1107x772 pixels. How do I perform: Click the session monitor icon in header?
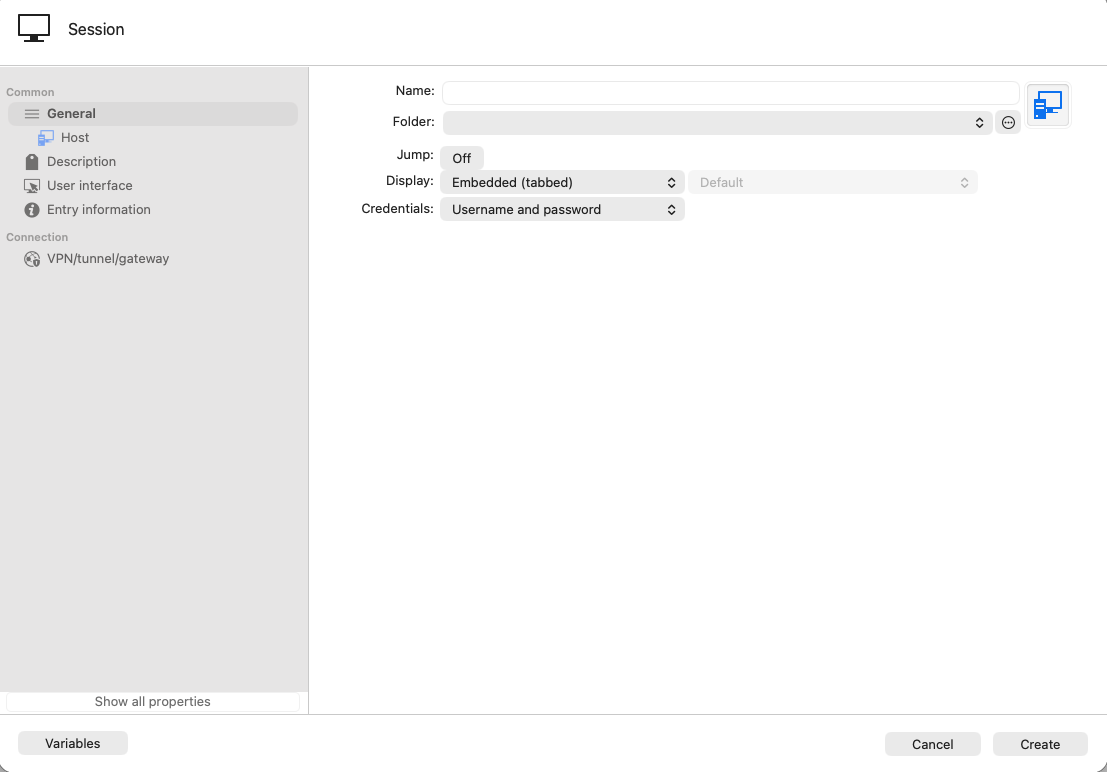click(x=34, y=28)
